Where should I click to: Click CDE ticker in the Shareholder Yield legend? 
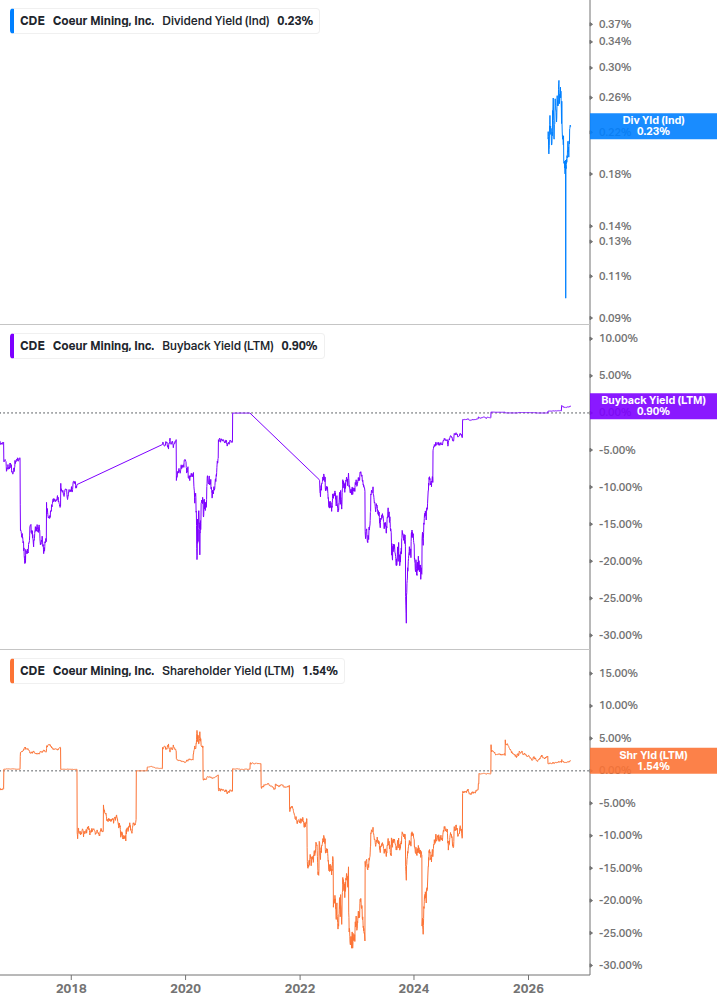click(x=33, y=670)
